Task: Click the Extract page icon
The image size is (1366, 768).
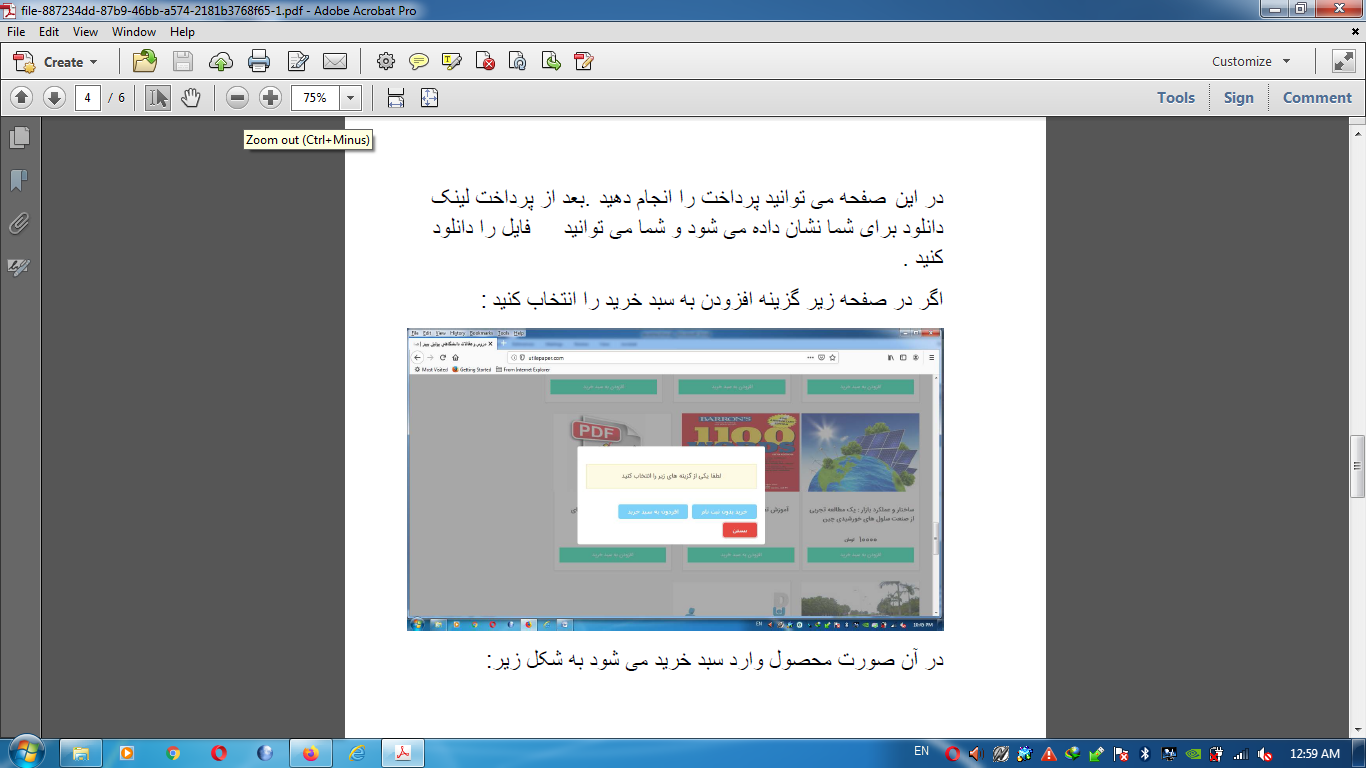Action: (x=551, y=62)
